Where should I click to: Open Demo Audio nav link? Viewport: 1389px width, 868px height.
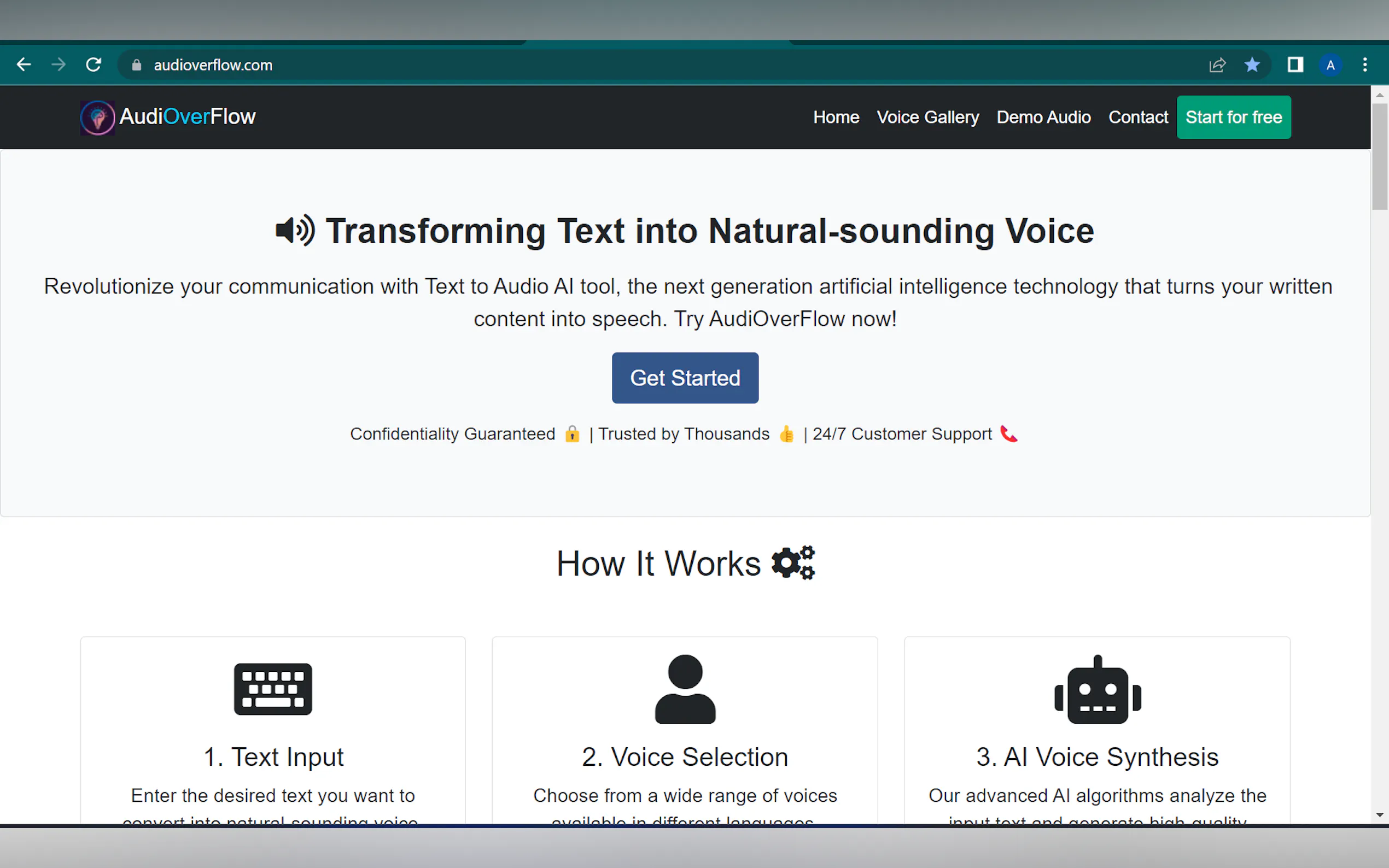tap(1043, 117)
